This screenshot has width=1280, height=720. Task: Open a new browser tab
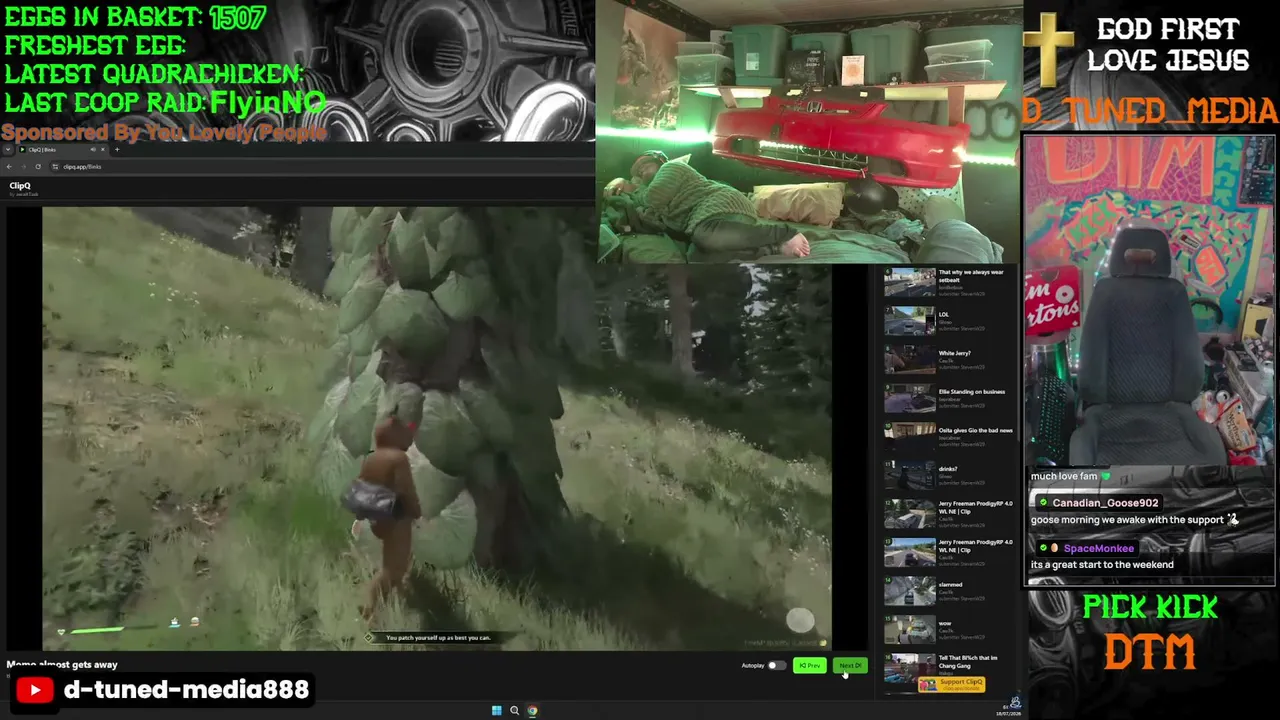click(117, 150)
